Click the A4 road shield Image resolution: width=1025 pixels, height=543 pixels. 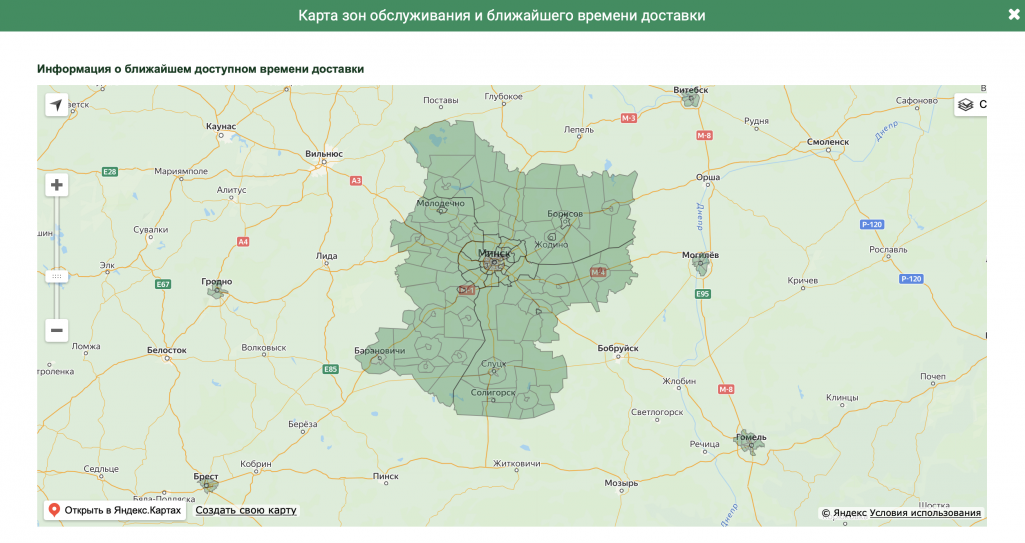[243, 242]
